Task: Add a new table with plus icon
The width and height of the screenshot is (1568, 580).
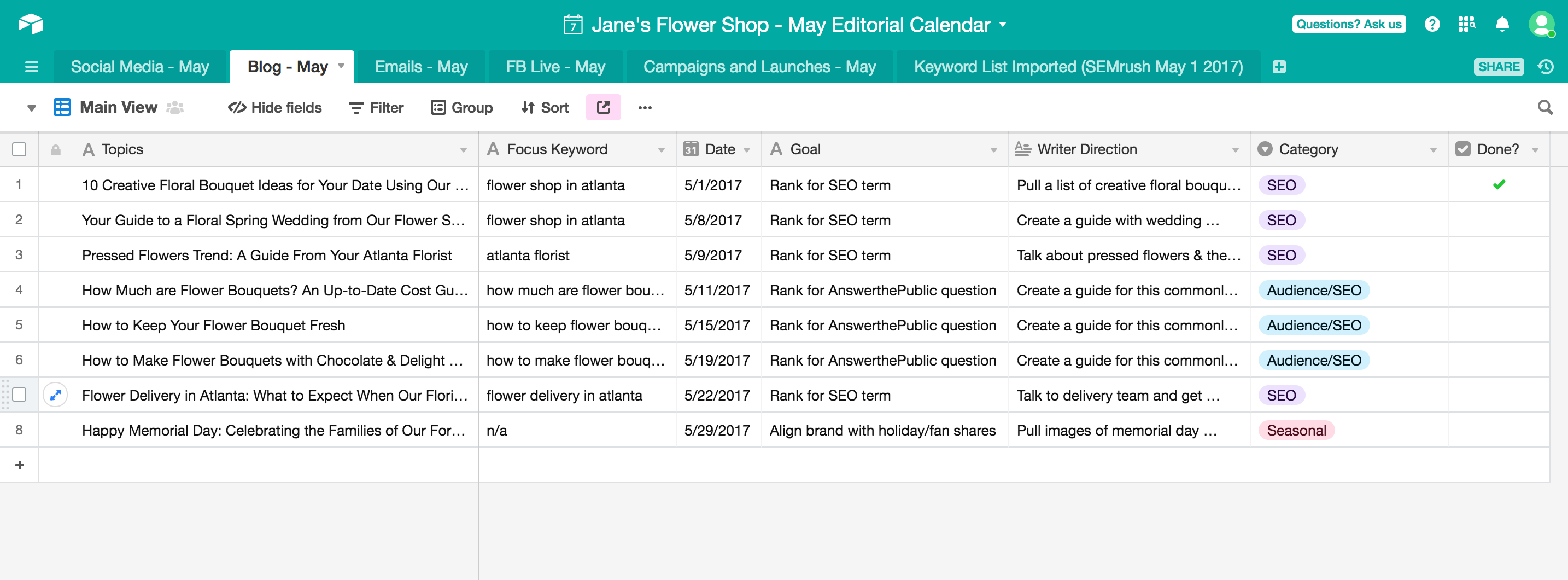Action: coord(1279,67)
